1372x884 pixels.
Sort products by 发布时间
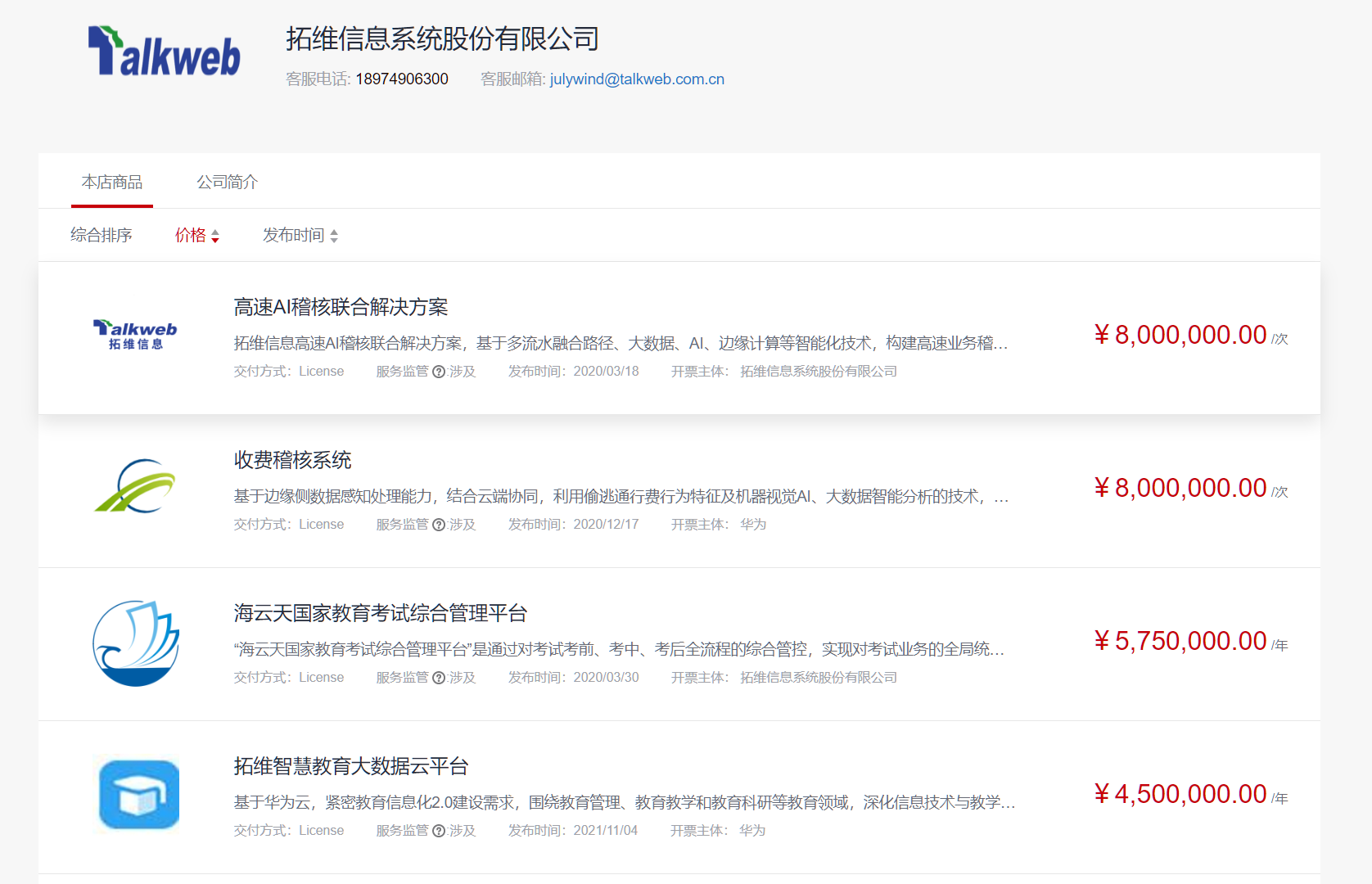coord(300,235)
